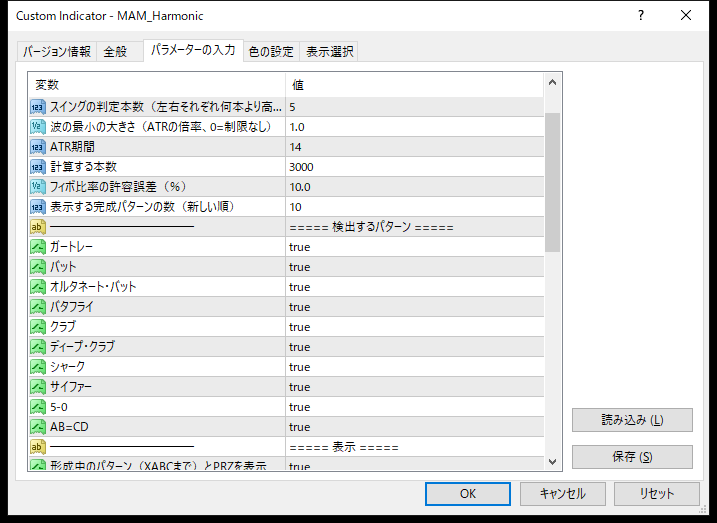This screenshot has width=717, height=523.
Task: Toggle the ガートレー true value
Action: [415, 247]
